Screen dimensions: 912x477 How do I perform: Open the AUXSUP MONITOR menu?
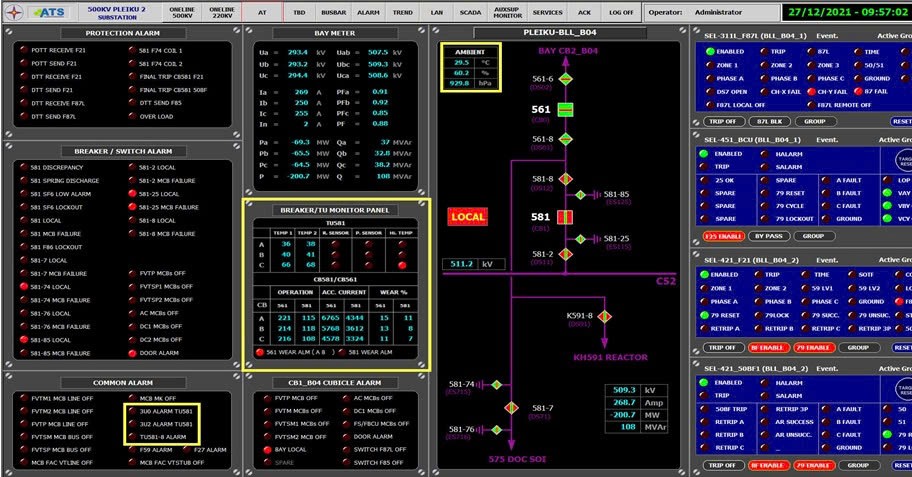[507, 12]
